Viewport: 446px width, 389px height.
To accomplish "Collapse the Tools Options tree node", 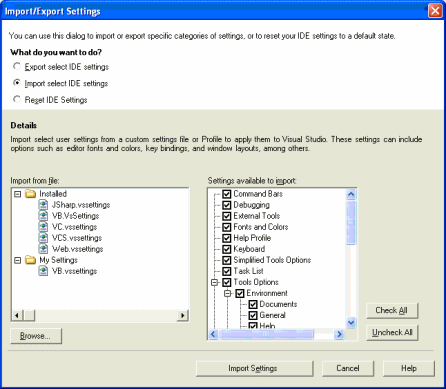I will coord(215,282).
